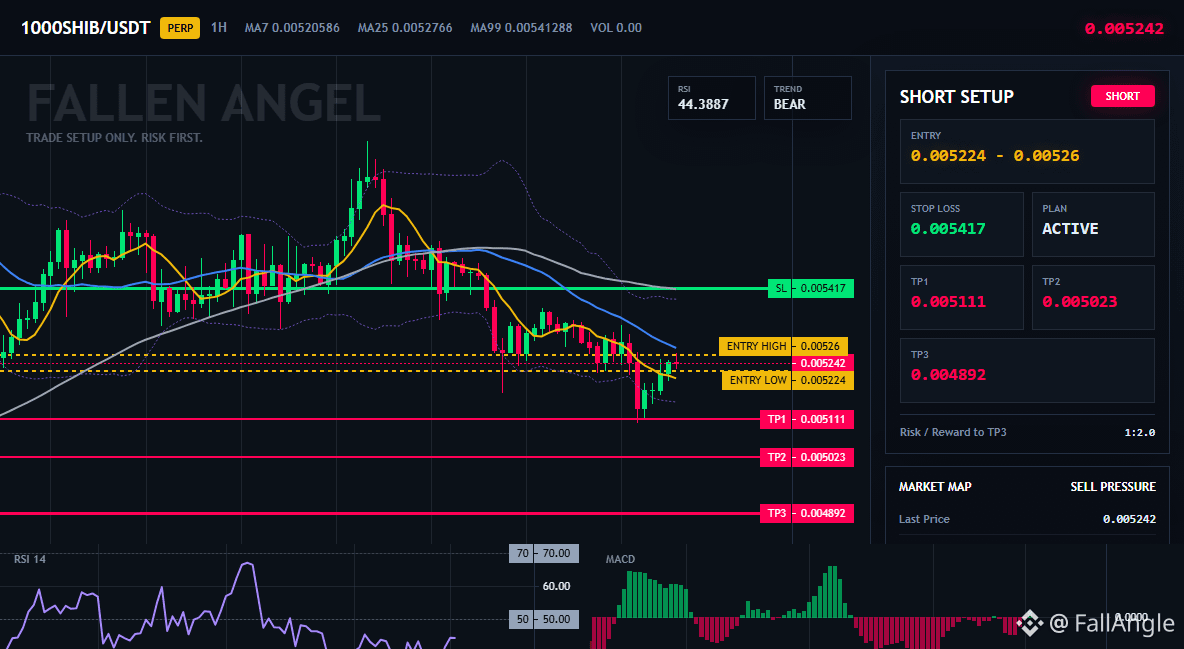Screen dimensions: 1184x649
Task: Click the TP2 0.005023 card in setup panel
Action: pos(1093,297)
